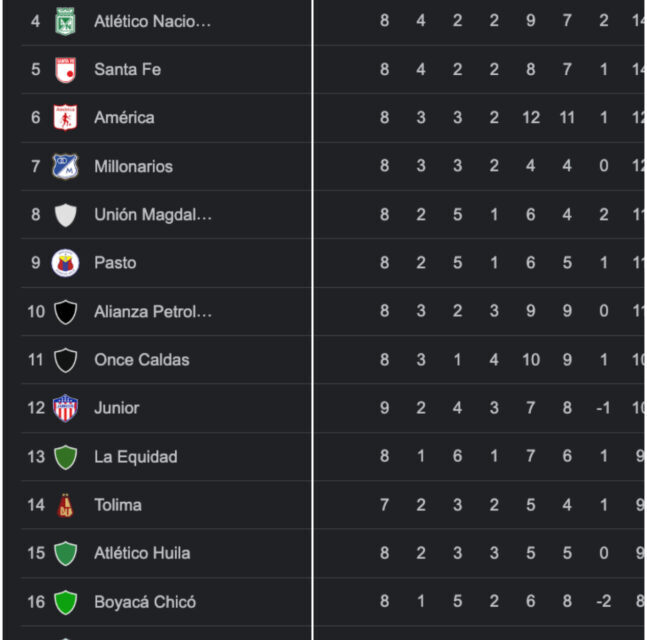647x640 pixels.
Task: Select the Tolima club logo
Action: [x=65, y=505]
